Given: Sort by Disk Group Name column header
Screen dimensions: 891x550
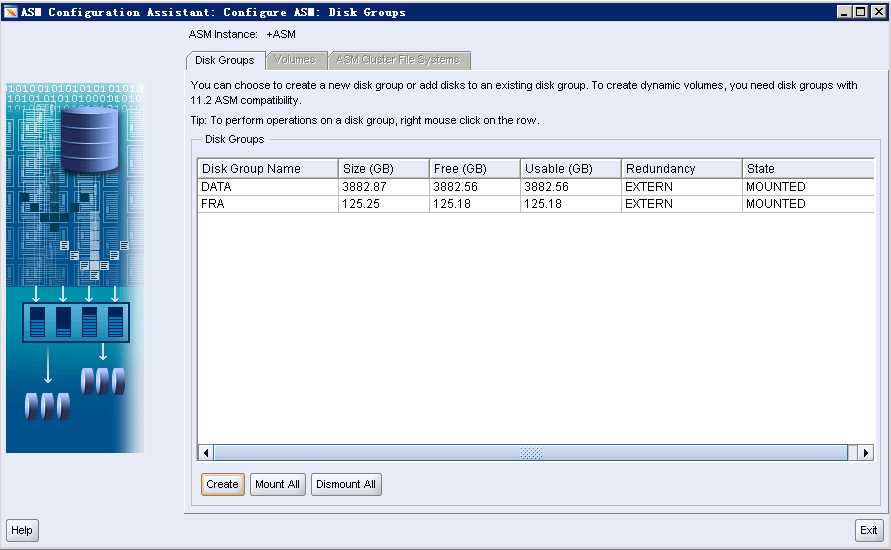Looking at the screenshot, I should (x=268, y=169).
